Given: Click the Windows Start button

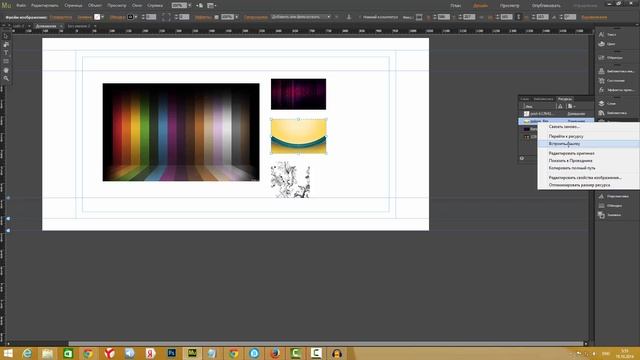Looking at the screenshot, I should [7, 353].
